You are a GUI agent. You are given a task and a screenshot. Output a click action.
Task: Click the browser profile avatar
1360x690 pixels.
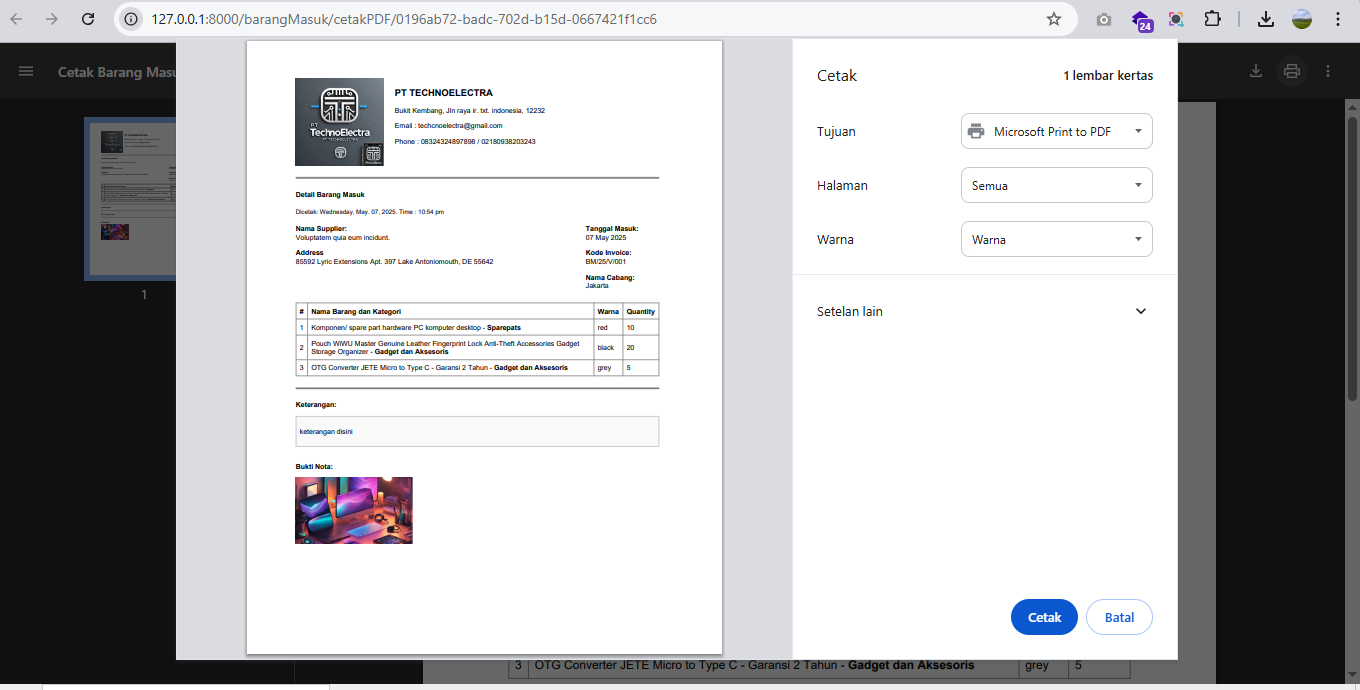click(1301, 19)
